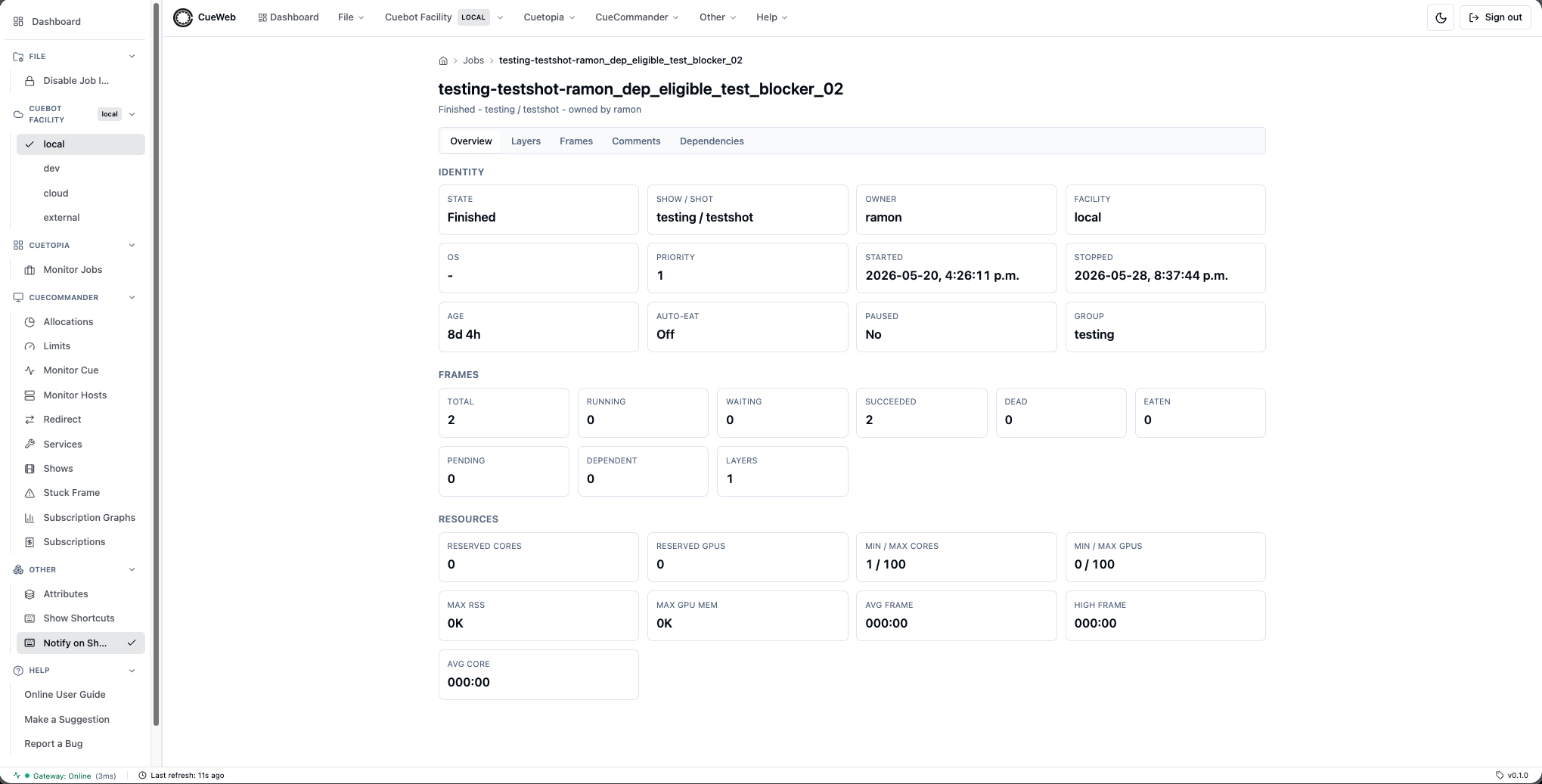Click the Subscriptions receipt icon

click(x=29, y=542)
